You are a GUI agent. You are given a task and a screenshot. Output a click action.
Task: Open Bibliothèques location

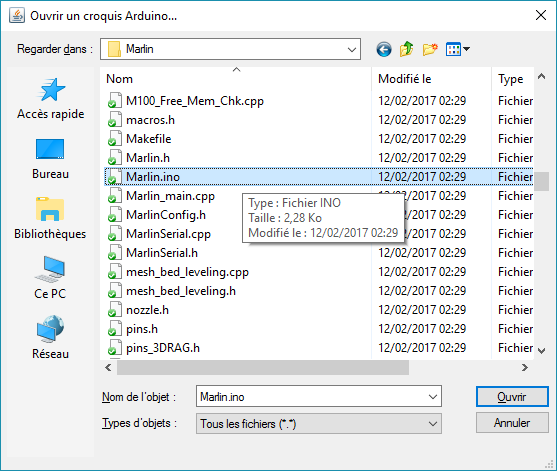pyautogui.click(x=50, y=218)
